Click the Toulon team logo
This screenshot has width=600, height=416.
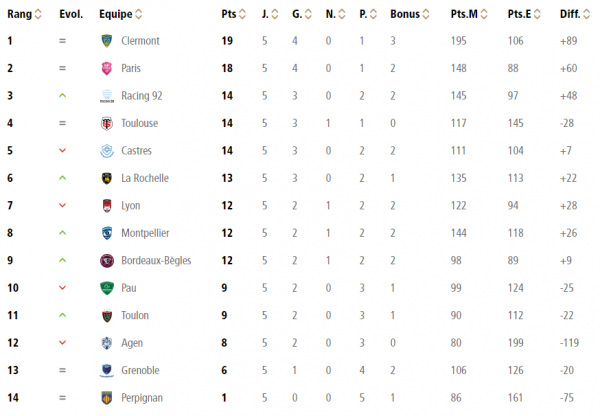click(107, 315)
